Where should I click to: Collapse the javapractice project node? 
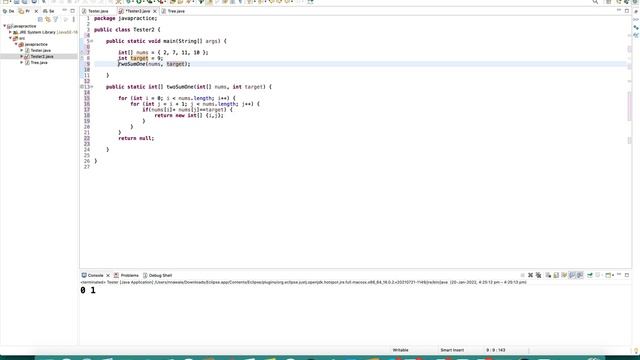4,26
